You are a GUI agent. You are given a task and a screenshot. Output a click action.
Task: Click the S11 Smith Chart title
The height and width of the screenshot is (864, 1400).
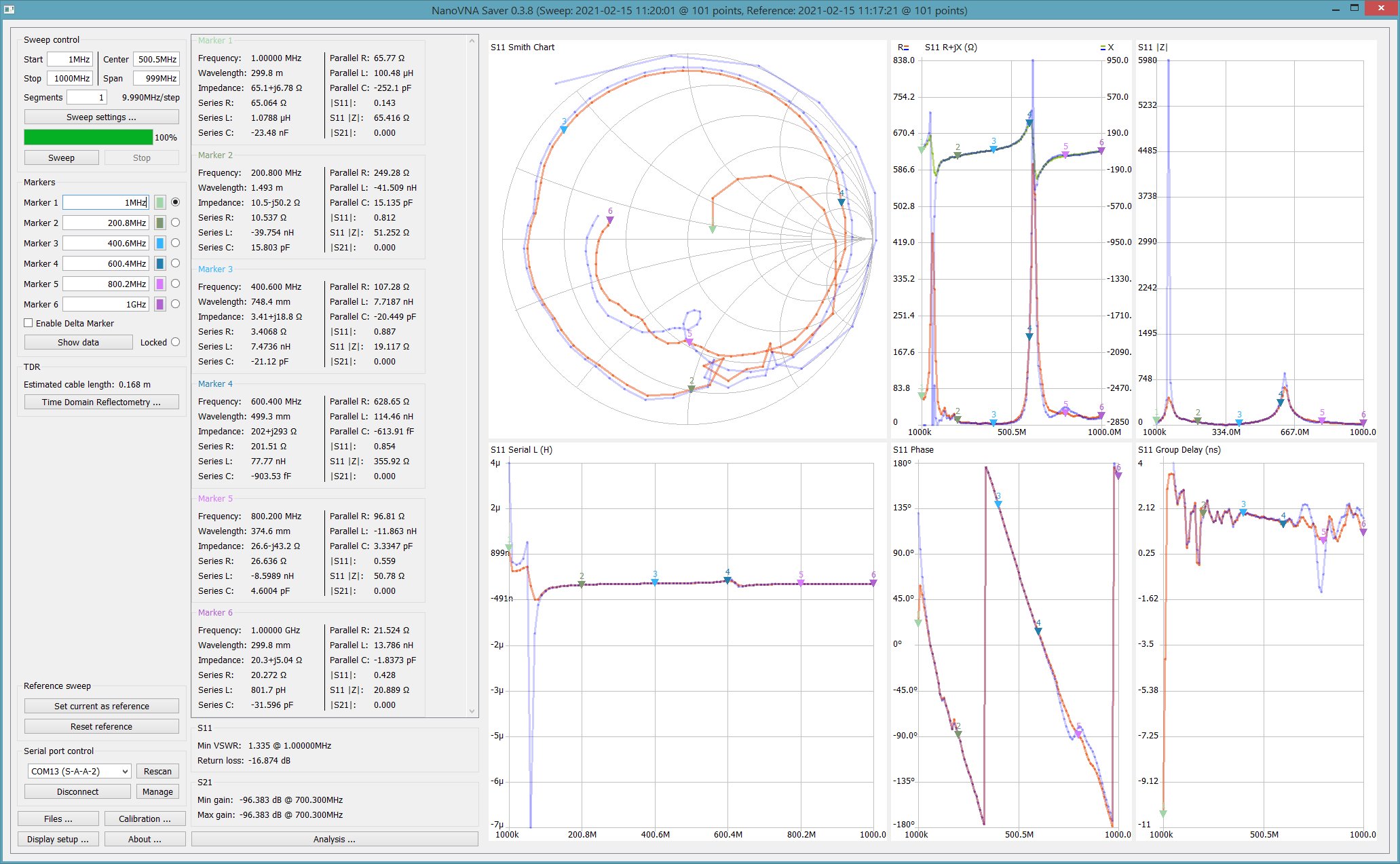[522, 47]
